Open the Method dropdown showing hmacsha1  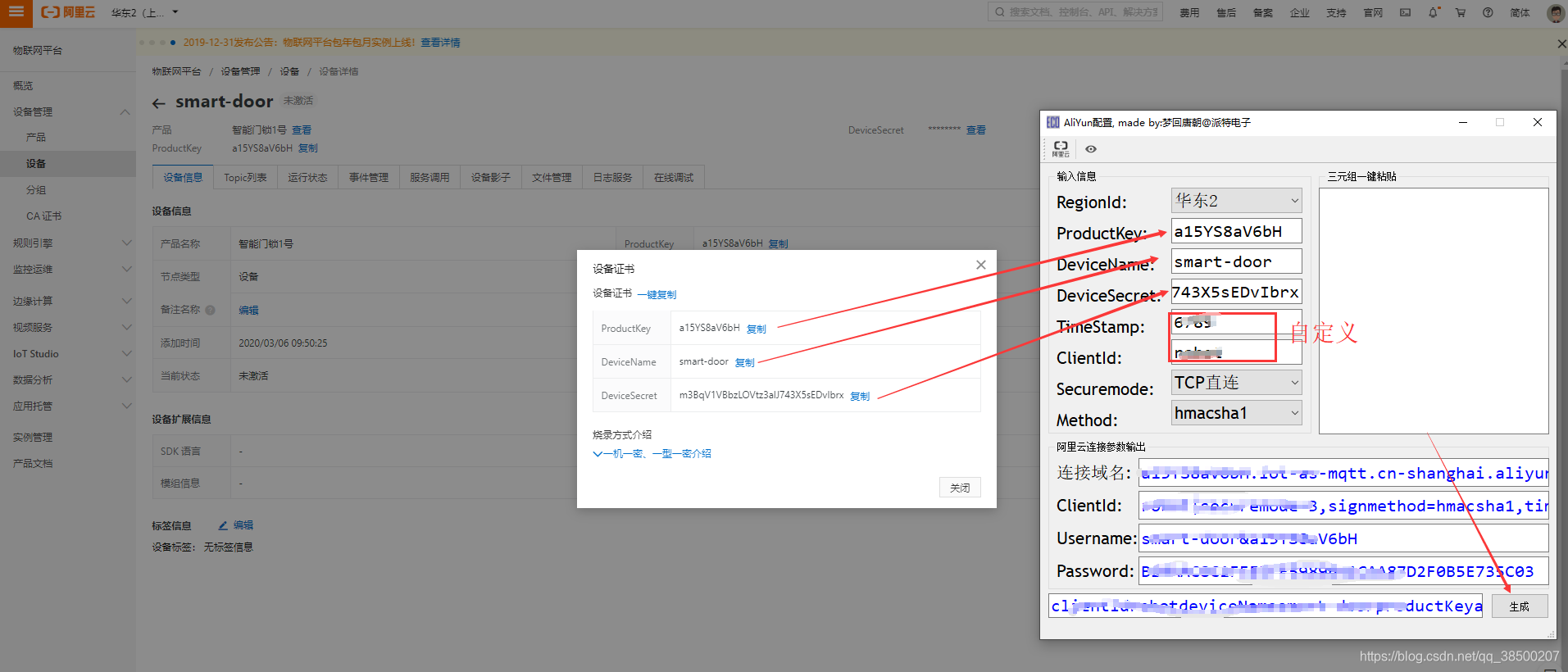click(x=1236, y=412)
